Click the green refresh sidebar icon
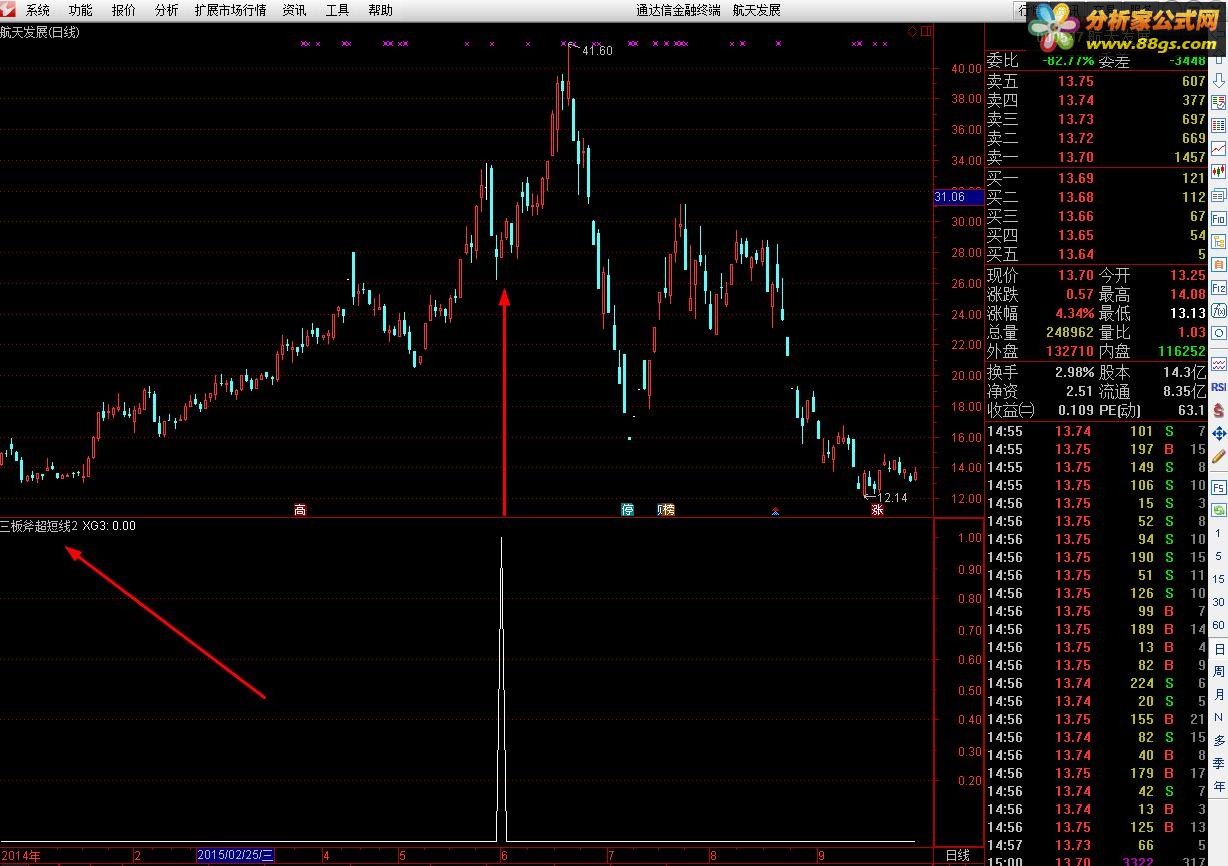Image resolution: width=1228 pixels, height=866 pixels. pos(1218,511)
